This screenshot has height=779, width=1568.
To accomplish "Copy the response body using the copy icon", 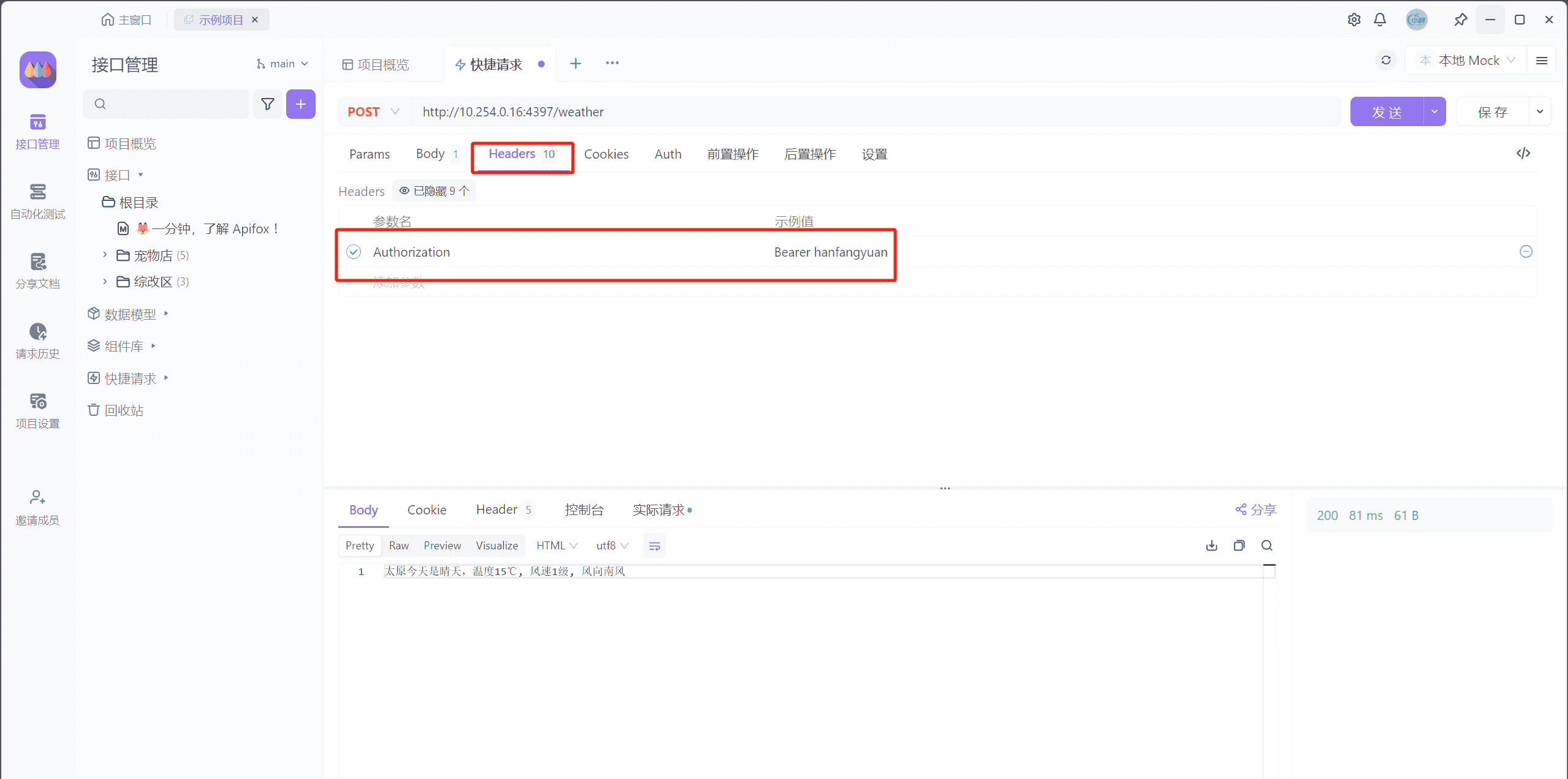I will click(x=1239, y=545).
